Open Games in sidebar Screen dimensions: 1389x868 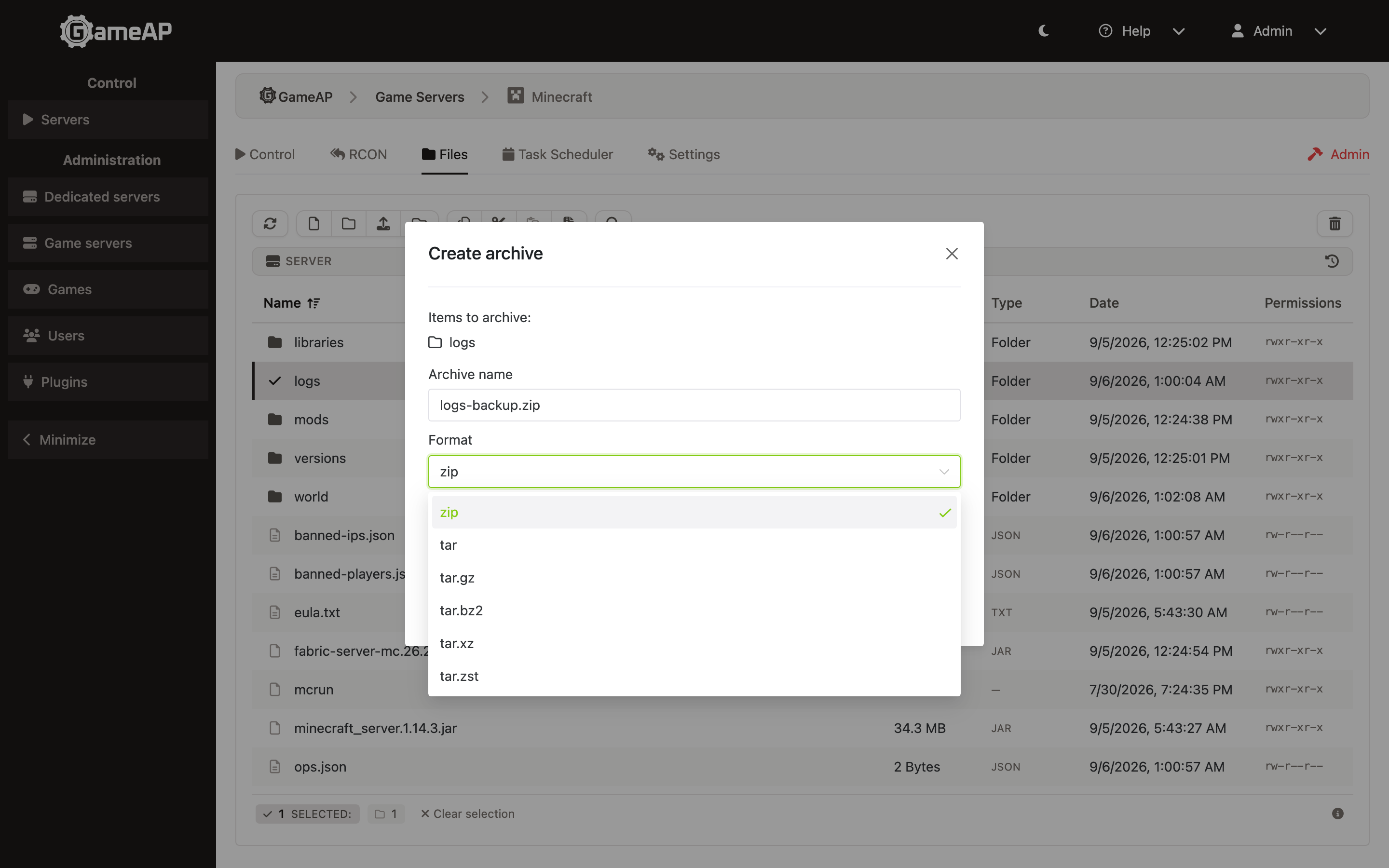coord(108,289)
